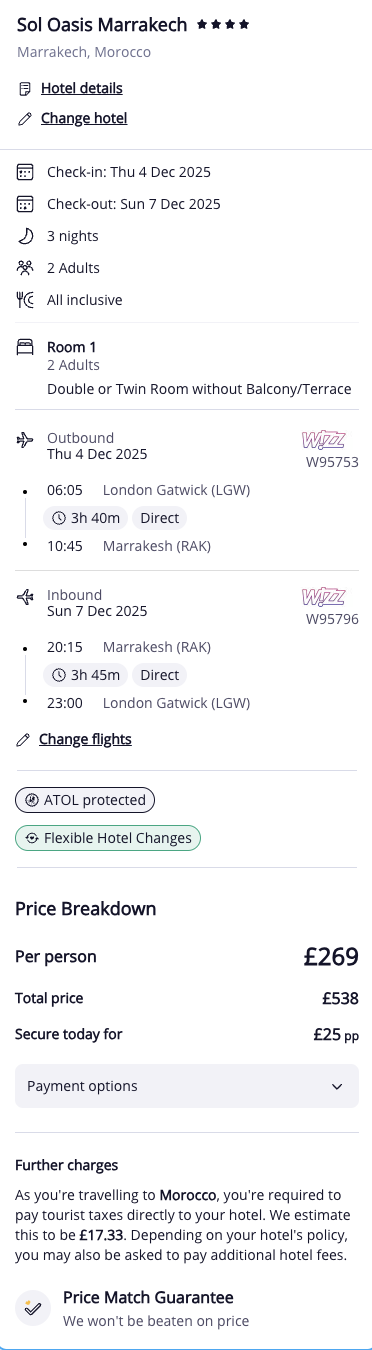Click the moon icon for 3 nights
372x1350 pixels.
[25, 236]
